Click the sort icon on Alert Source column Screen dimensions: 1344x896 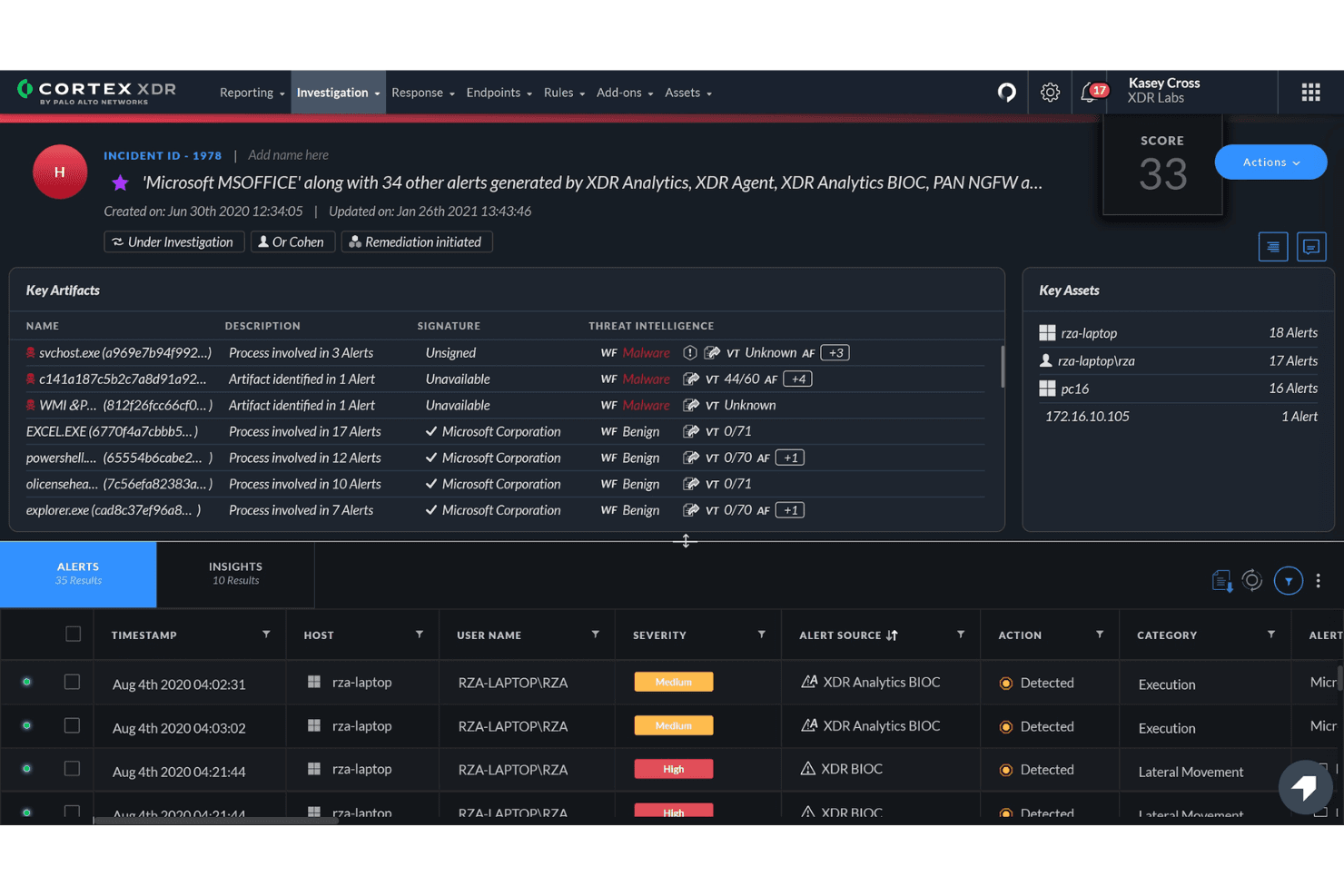(x=892, y=635)
